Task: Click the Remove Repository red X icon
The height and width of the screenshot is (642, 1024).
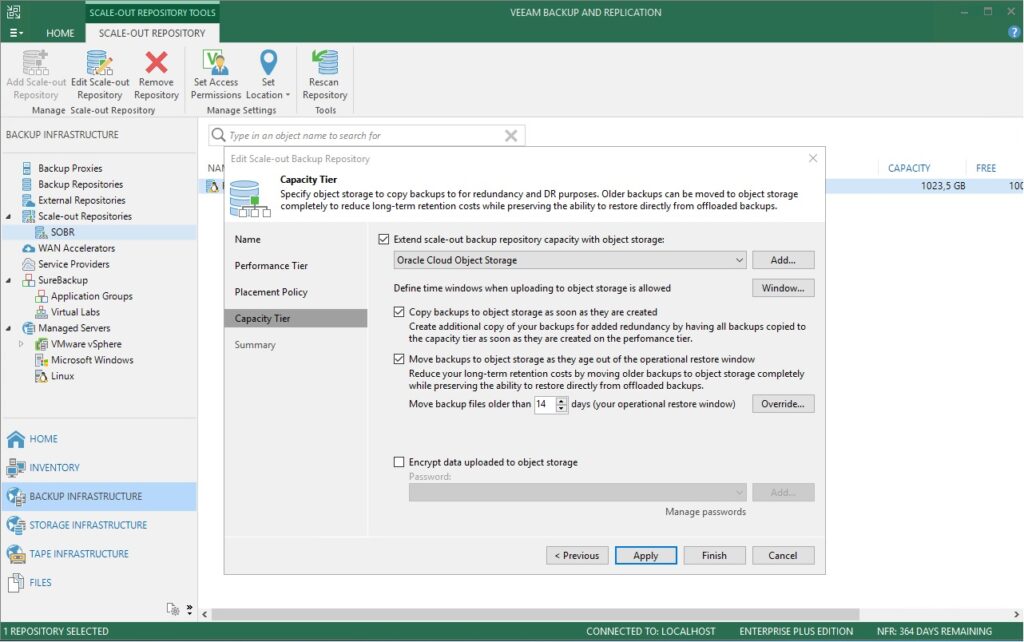Action: 156,63
